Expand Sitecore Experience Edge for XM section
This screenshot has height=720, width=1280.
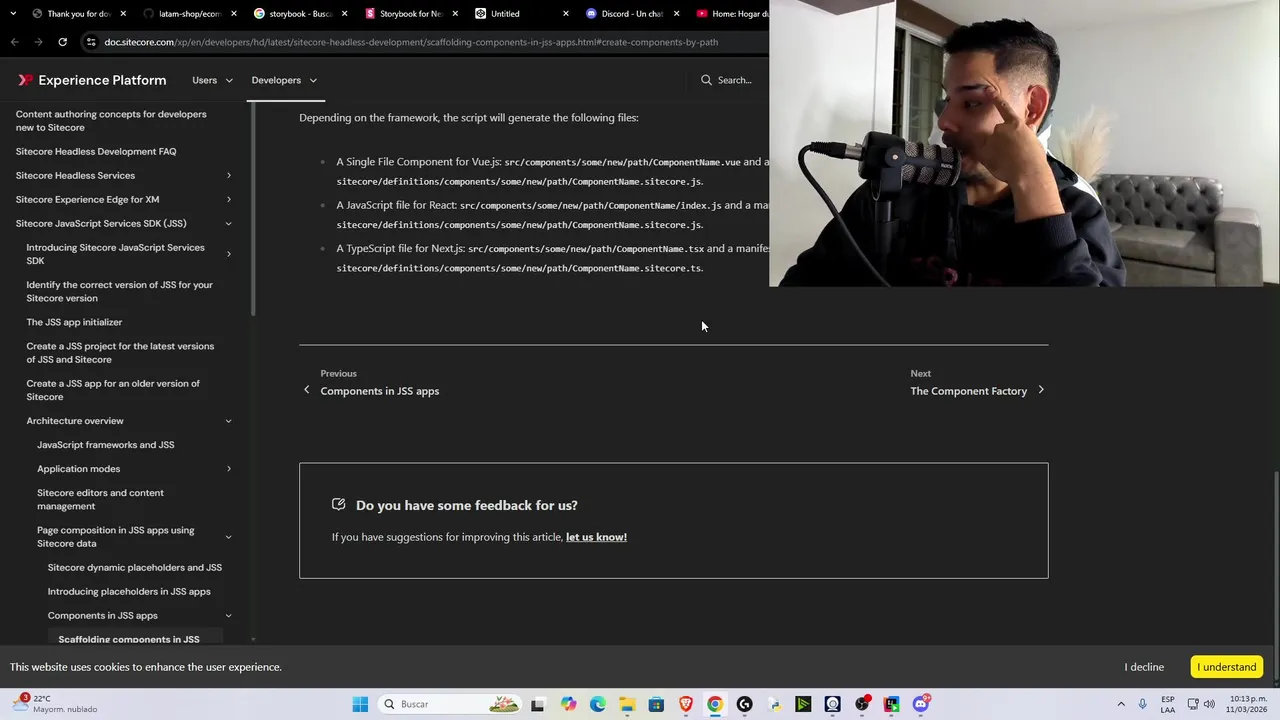click(x=228, y=200)
